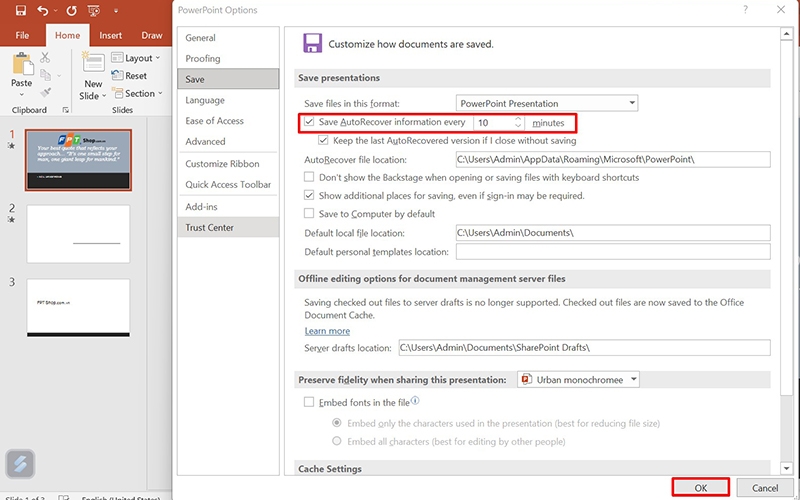This screenshot has height=500, width=800.
Task: Click Default local file location field
Action: pos(613,233)
